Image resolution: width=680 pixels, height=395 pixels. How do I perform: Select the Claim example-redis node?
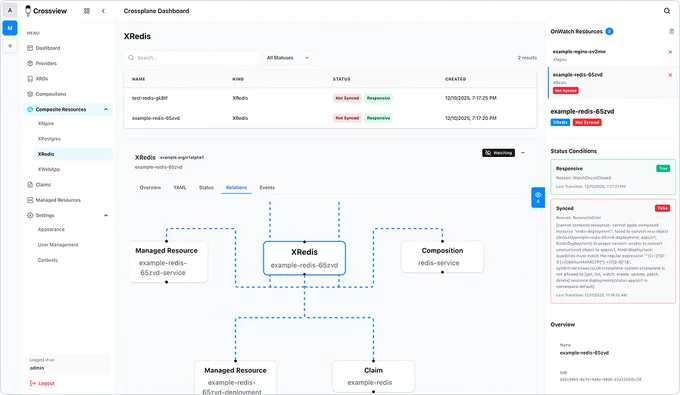click(x=373, y=376)
